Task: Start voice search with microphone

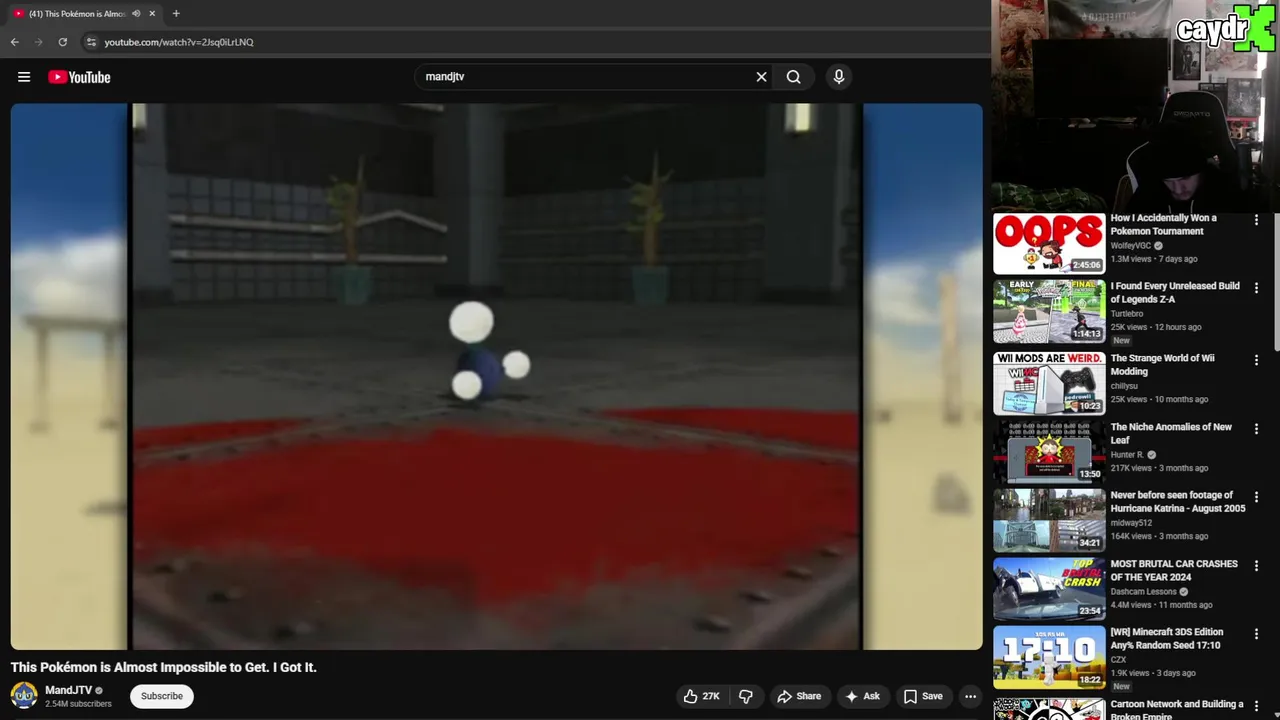Action: (839, 77)
